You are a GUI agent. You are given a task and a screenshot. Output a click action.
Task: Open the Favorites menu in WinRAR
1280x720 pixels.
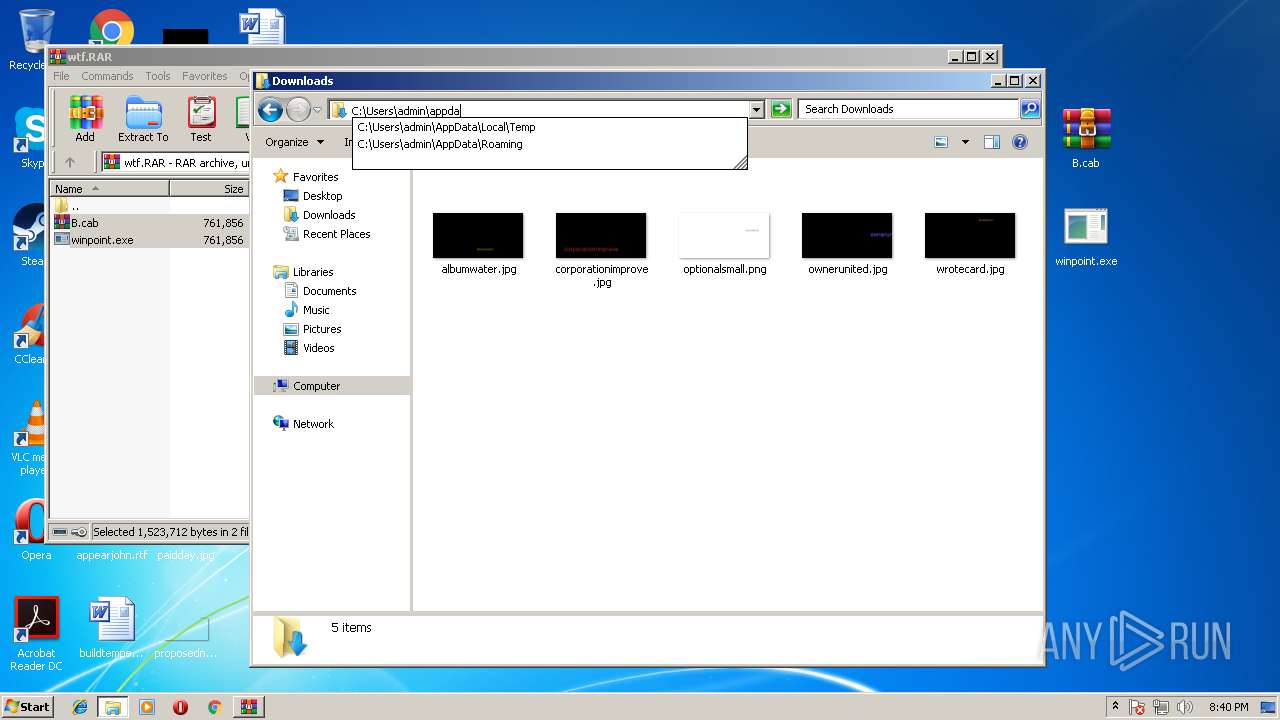[x=205, y=76]
